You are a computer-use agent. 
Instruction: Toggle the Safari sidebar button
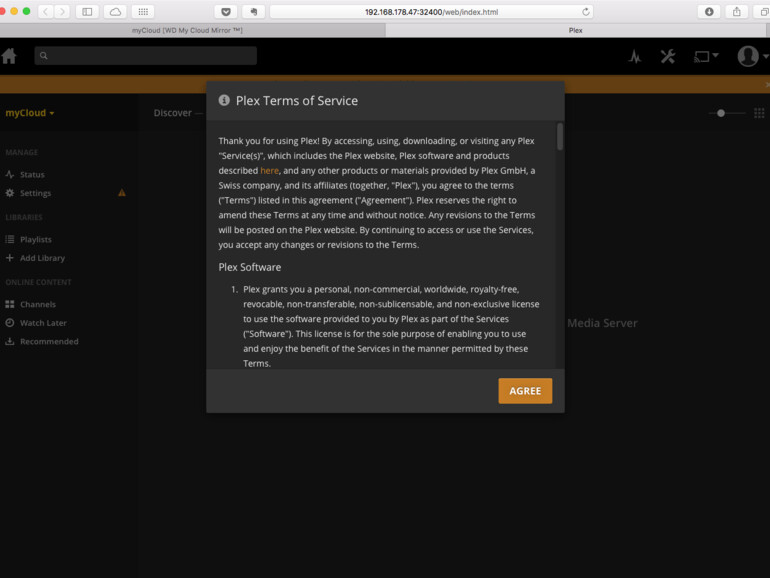[87, 12]
